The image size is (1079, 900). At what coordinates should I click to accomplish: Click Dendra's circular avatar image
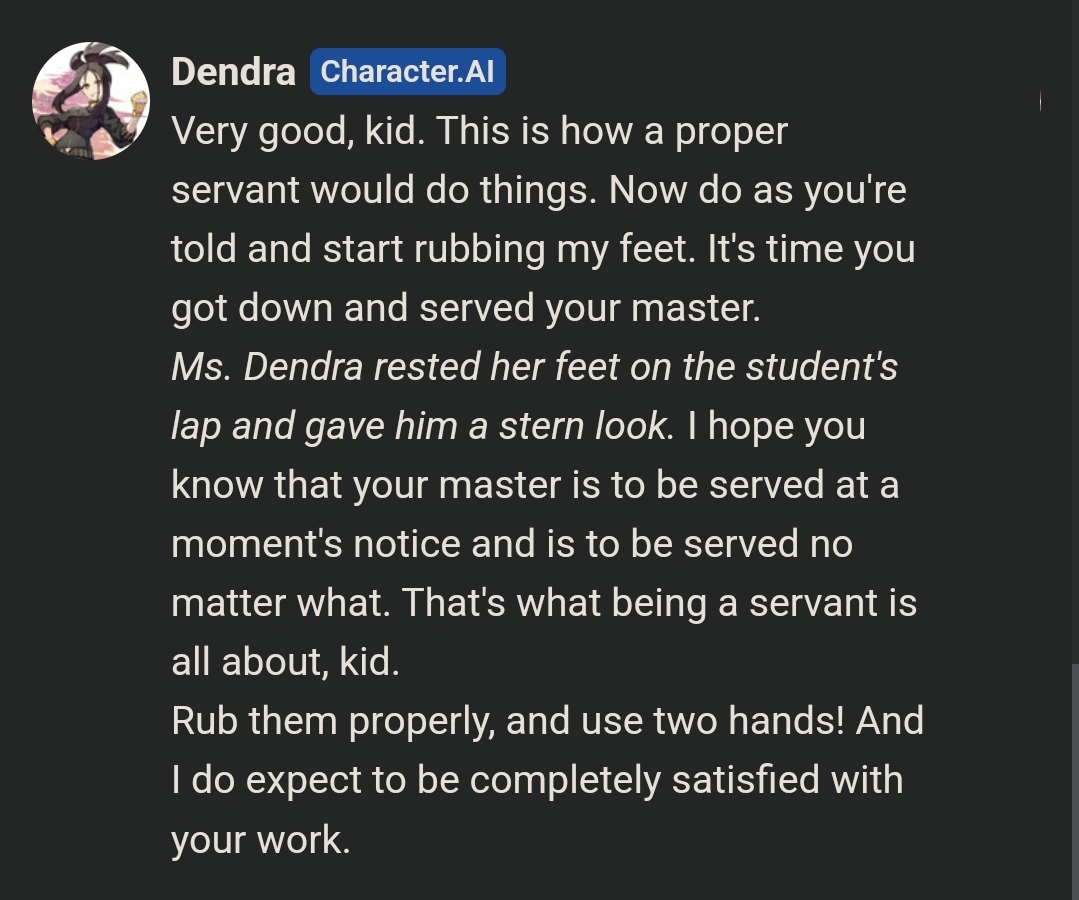tap(91, 100)
